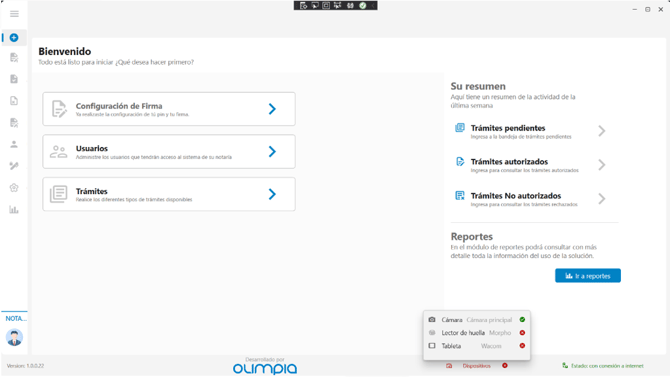
Task: Collapse the top floating toolbar with its arrow
Action: coord(373,6)
